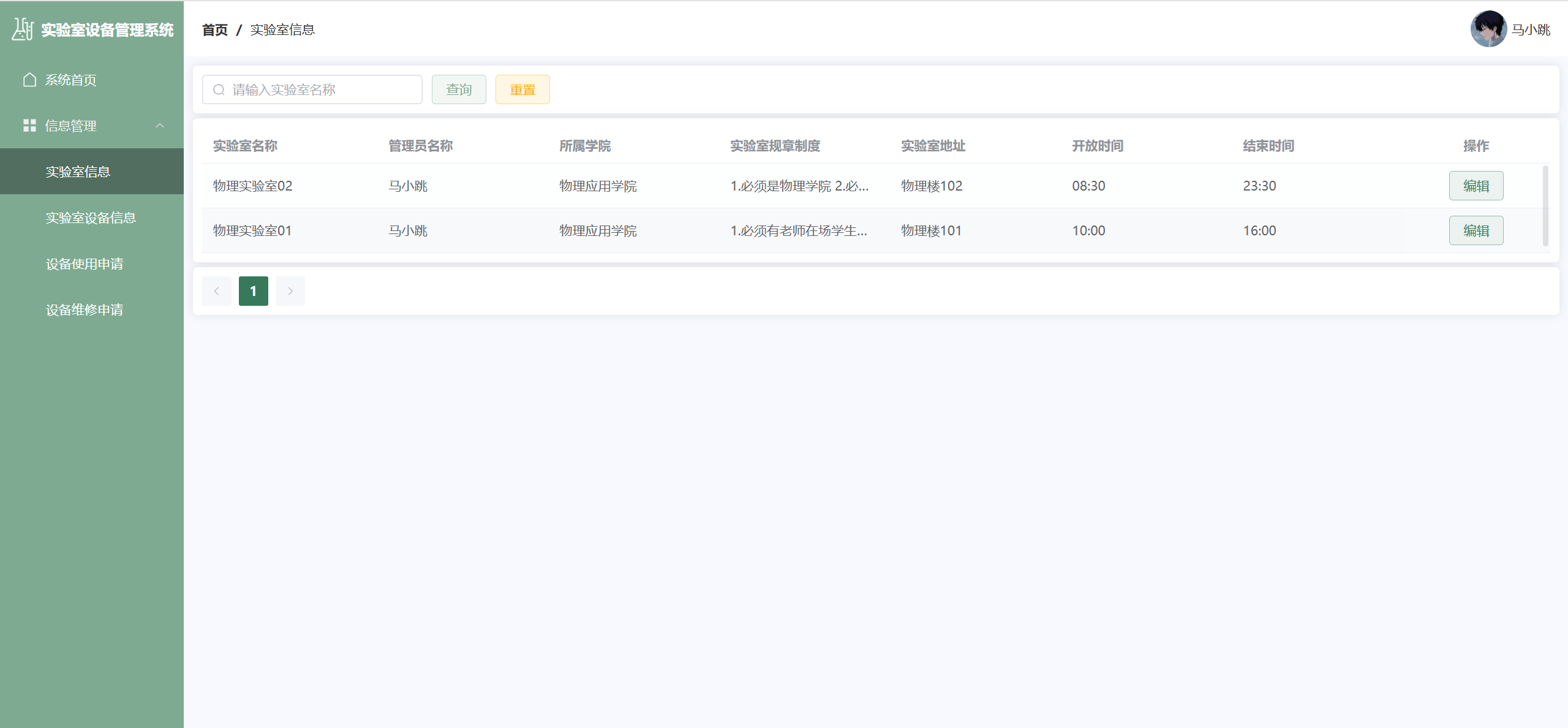This screenshot has width=1568, height=728.
Task: Go to next page arrow
Action: (290, 291)
